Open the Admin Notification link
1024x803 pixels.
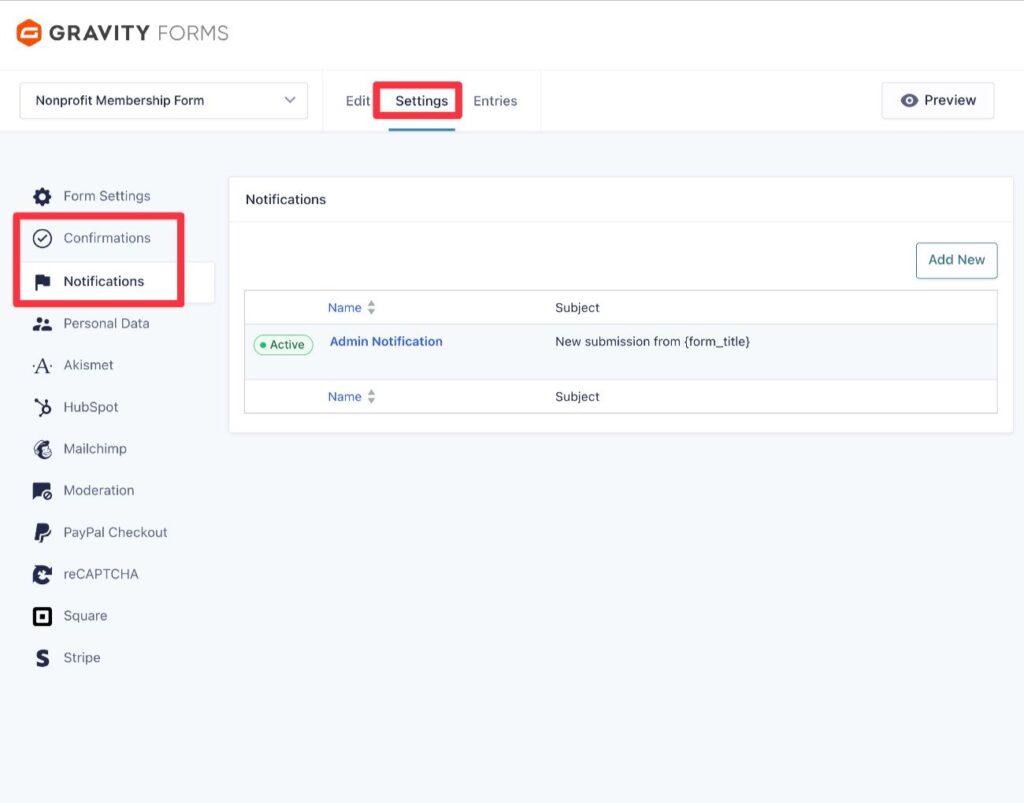386,341
